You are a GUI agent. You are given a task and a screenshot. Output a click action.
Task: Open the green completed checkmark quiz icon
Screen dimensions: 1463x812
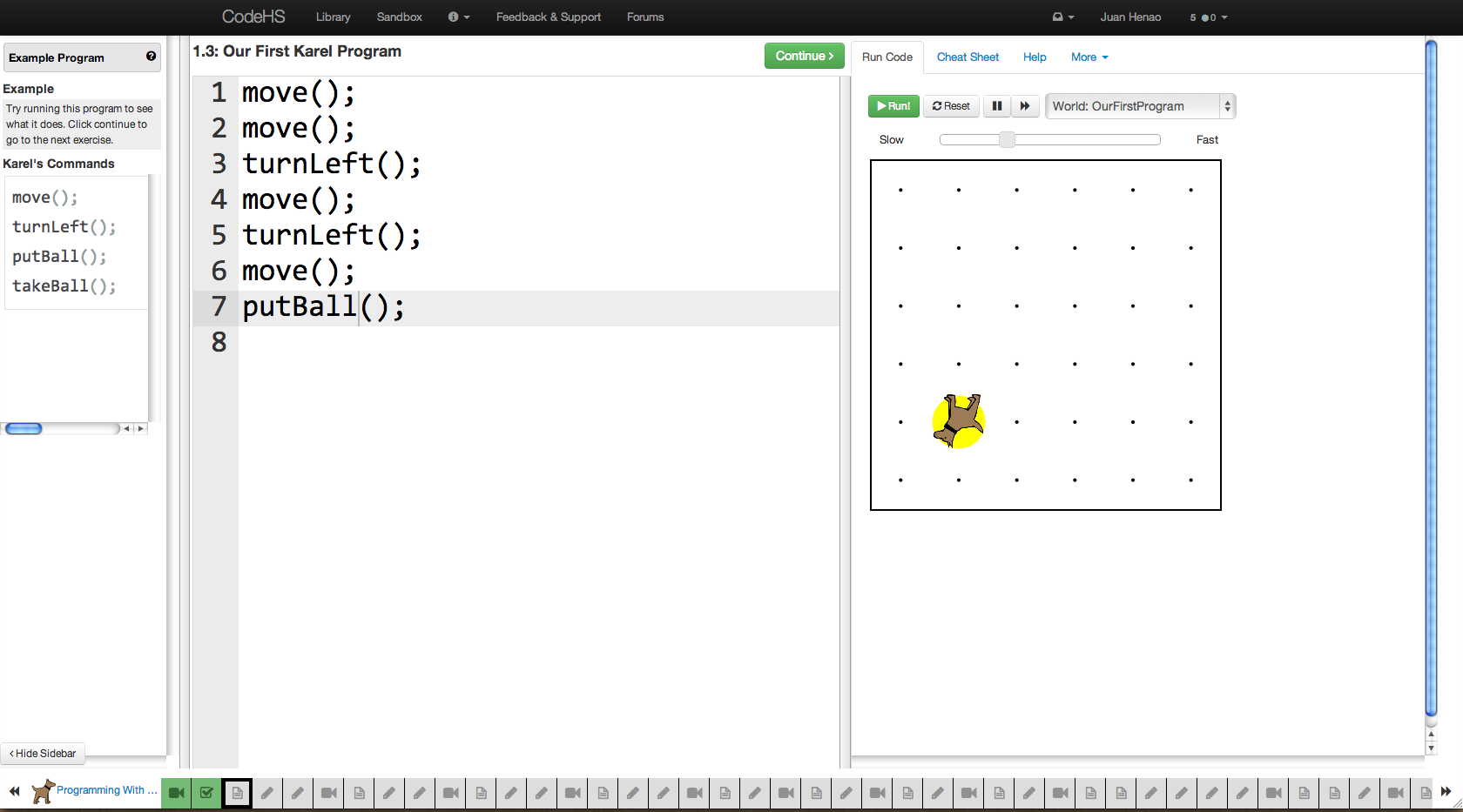206,793
